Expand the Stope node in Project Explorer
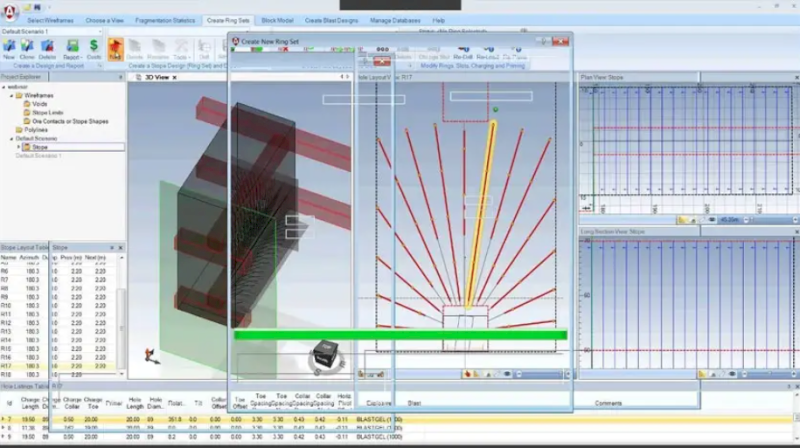 [x=19, y=147]
